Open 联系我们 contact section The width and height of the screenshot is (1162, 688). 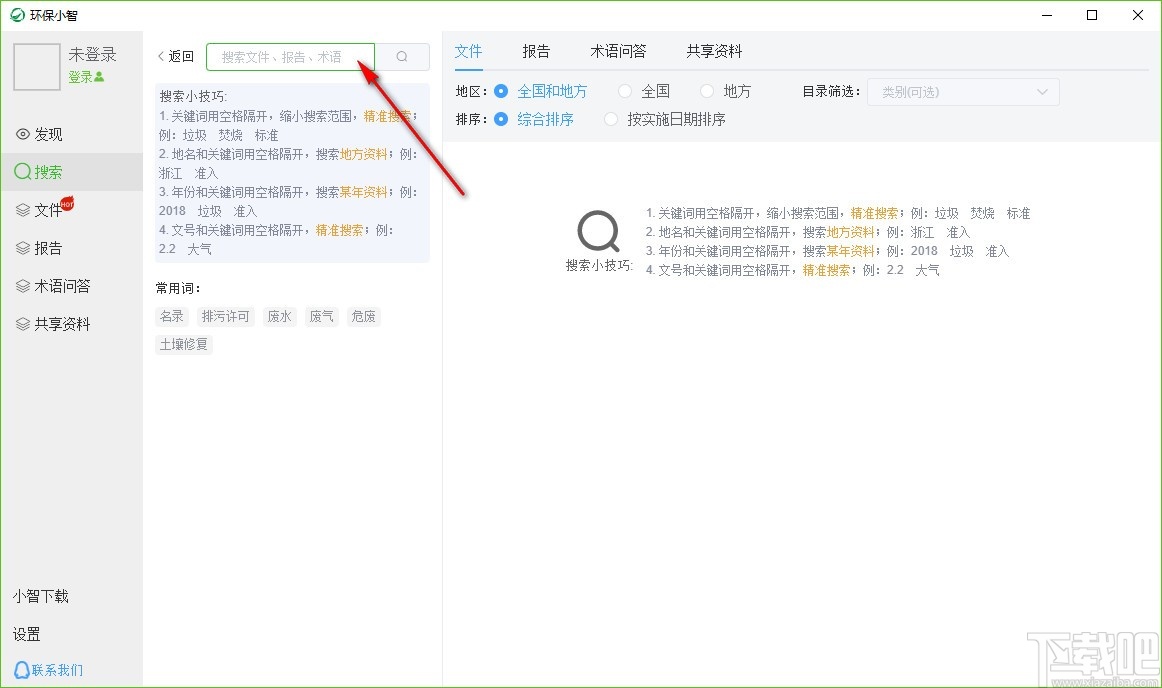click(48, 670)
